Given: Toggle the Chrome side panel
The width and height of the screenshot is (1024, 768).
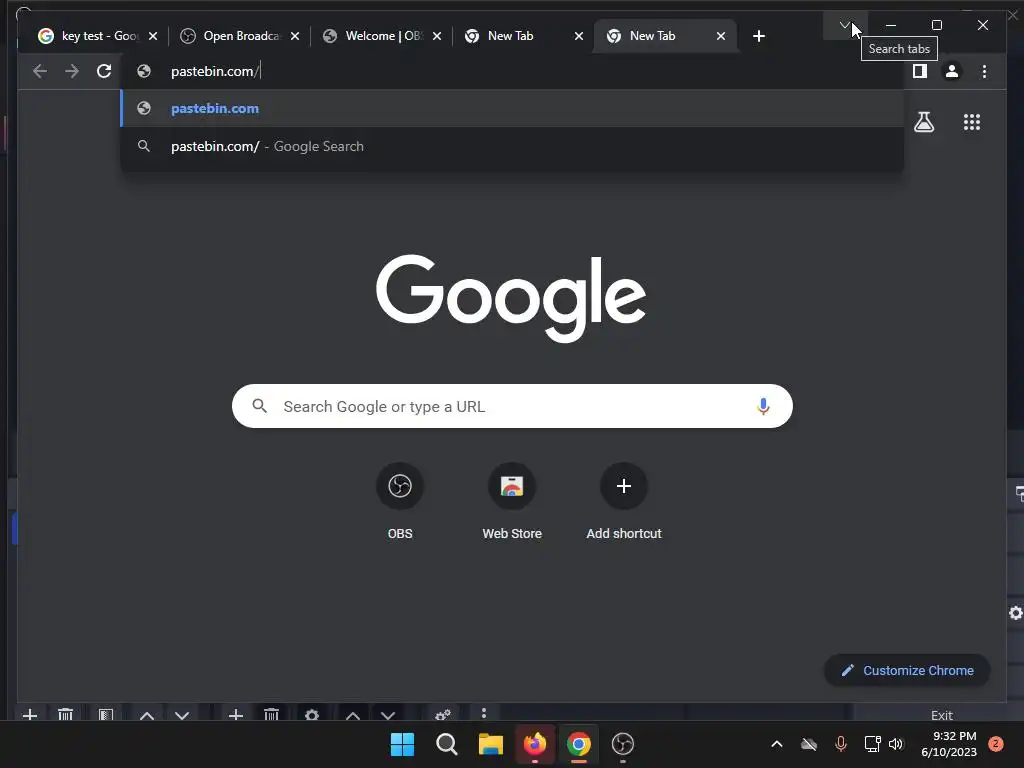Looking at the screenshot, I should (920, 71).
